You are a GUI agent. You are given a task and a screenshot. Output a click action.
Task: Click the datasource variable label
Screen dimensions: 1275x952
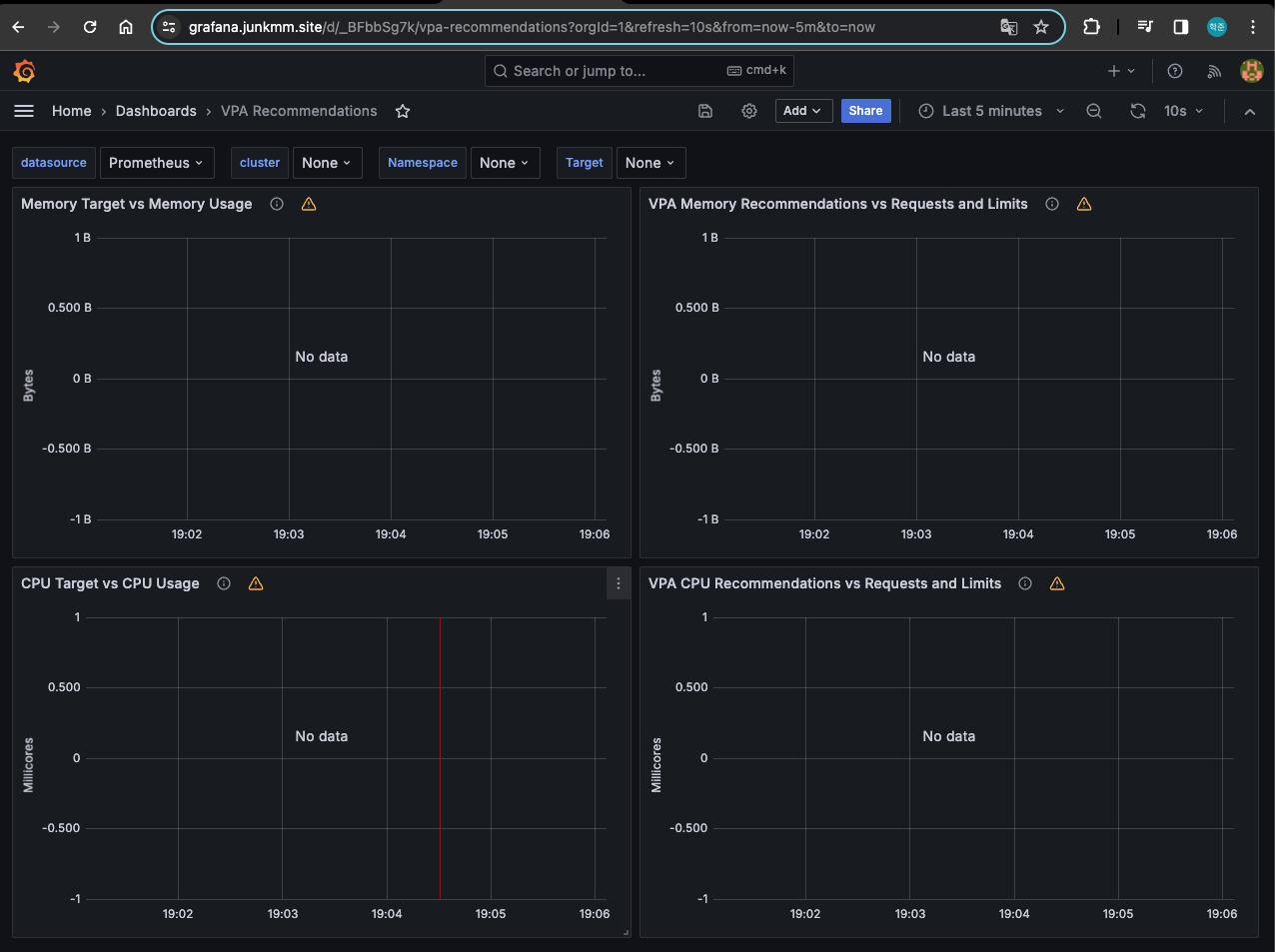tap(54, 163)
